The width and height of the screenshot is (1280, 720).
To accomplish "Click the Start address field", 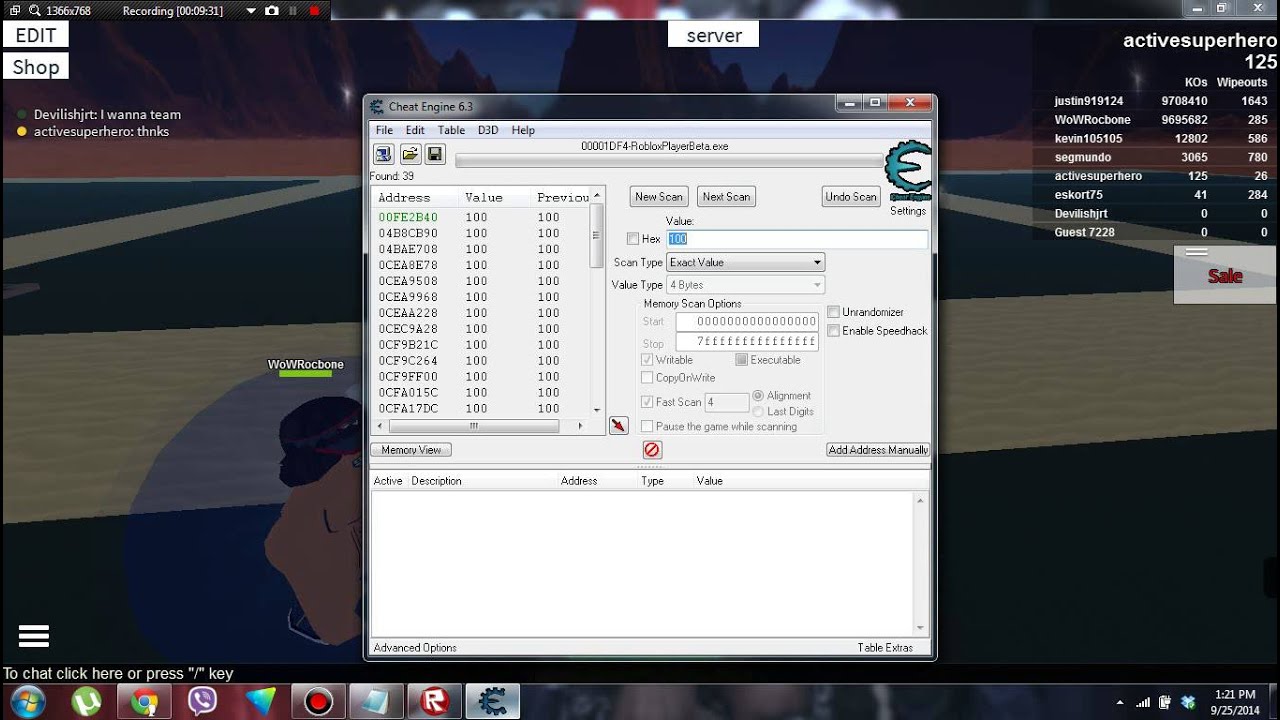I will pyautogui.click(x=747, y=321).
